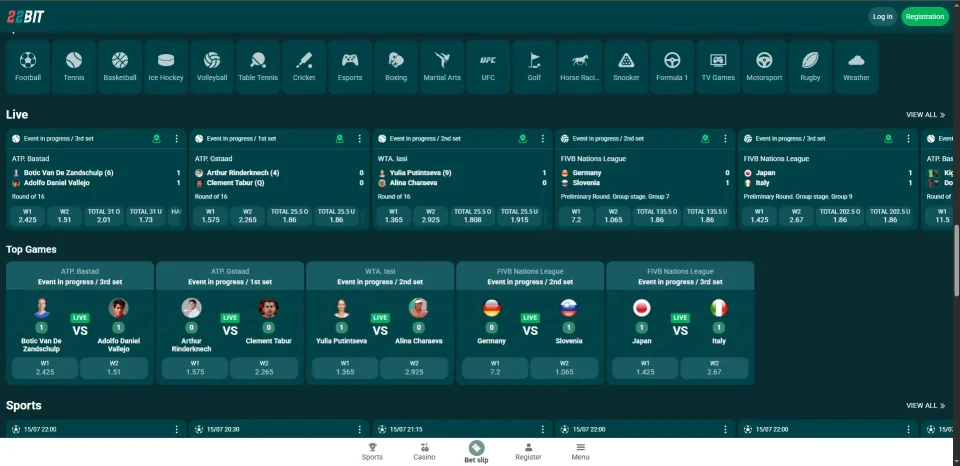Select the Esports gamepad icon
Image resolution: width=960 pixels, height=466 pixels.
[x=350, y=61]
